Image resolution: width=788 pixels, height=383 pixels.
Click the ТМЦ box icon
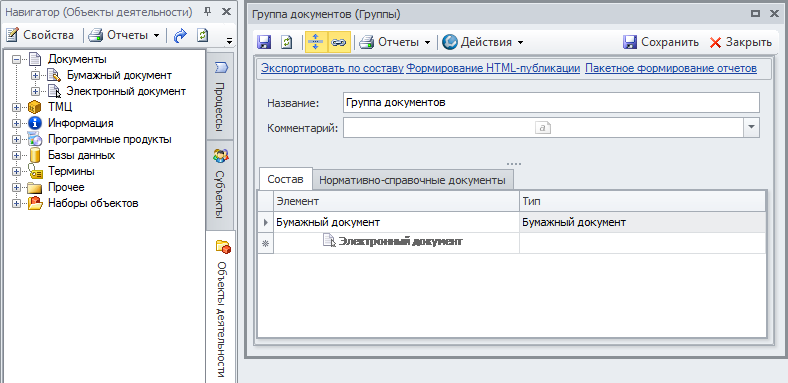coord(35,107)
